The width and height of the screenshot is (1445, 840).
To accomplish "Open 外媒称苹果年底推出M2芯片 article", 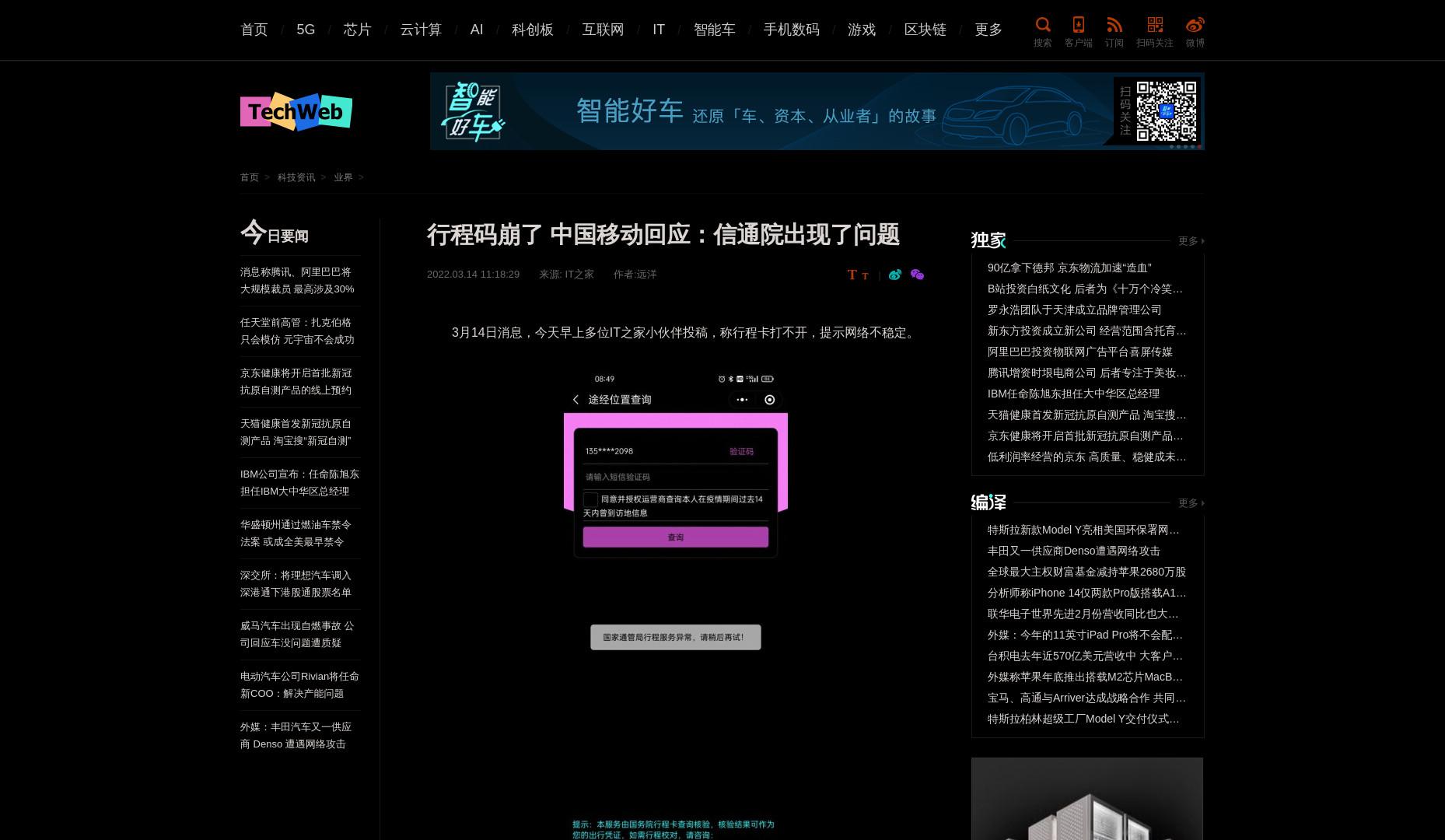I will [x=1086, y=677].
